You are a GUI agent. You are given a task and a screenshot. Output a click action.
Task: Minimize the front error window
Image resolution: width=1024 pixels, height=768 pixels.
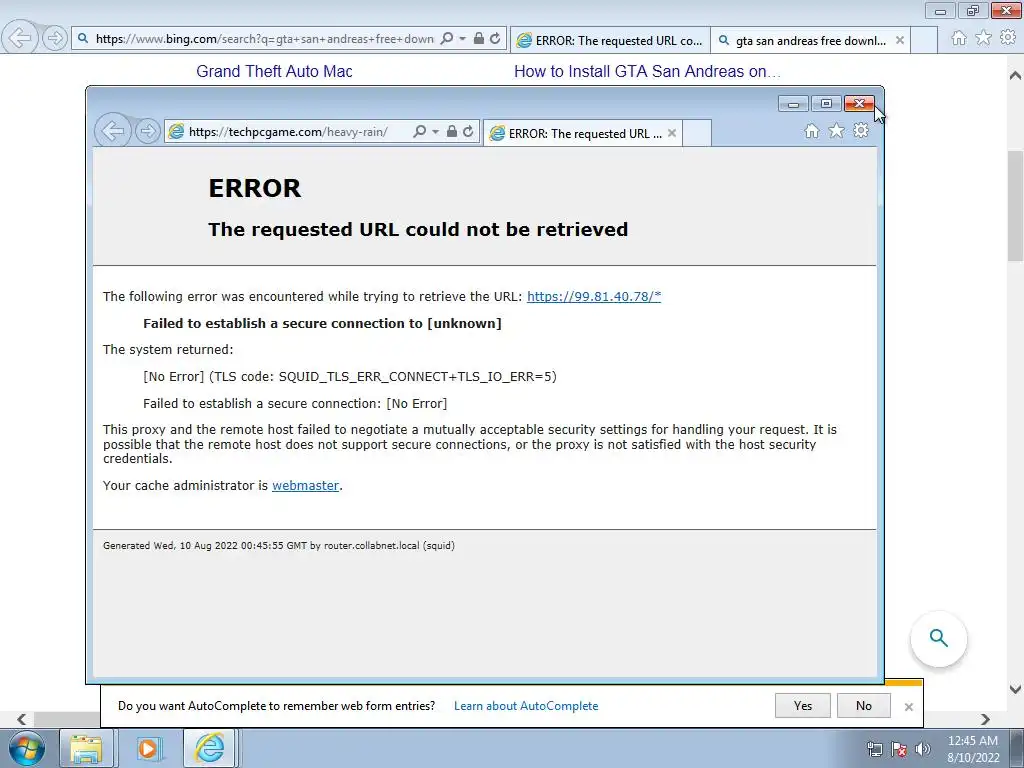pos(793,104)
